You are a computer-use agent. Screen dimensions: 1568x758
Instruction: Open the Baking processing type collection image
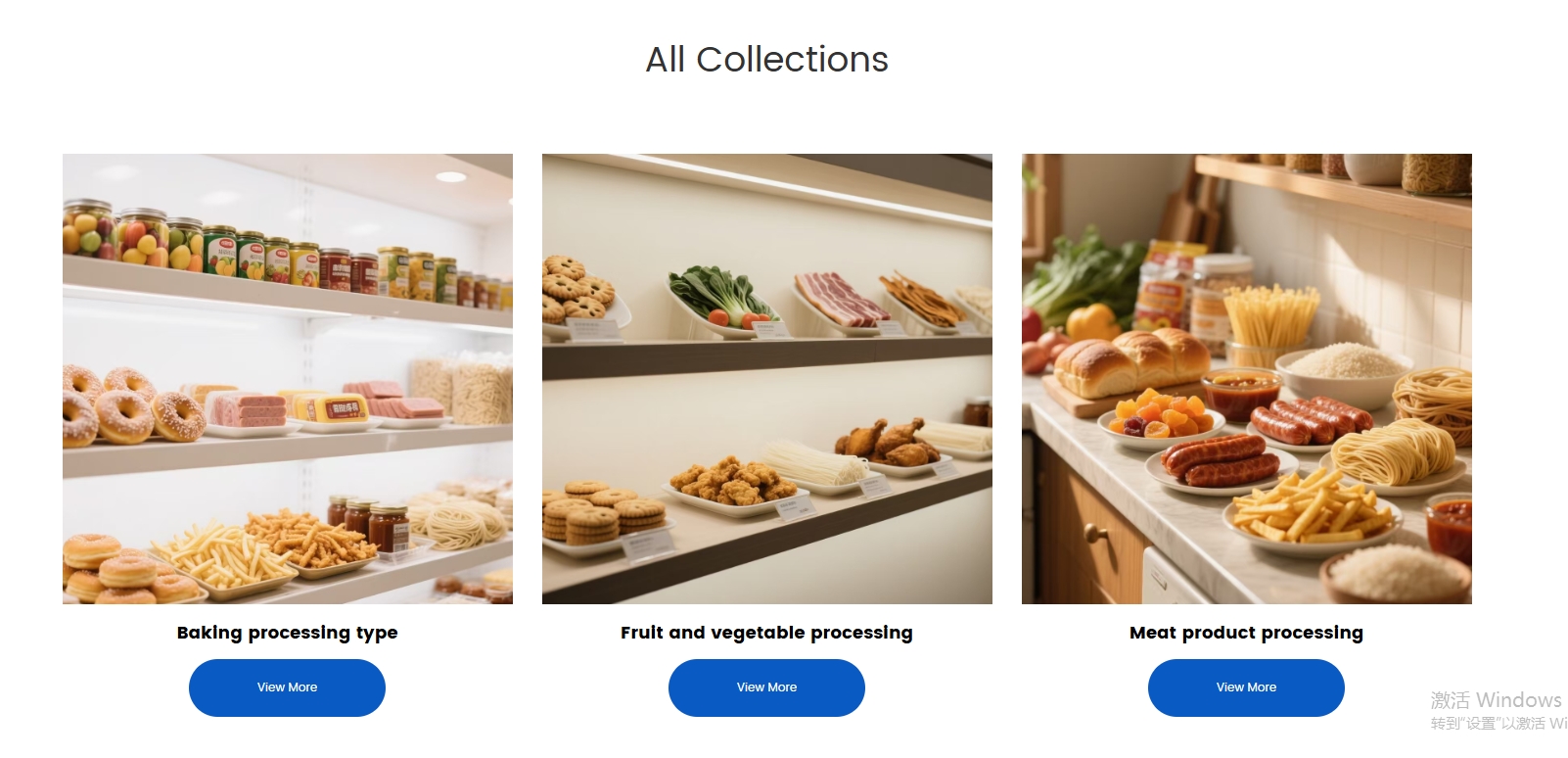288,378
